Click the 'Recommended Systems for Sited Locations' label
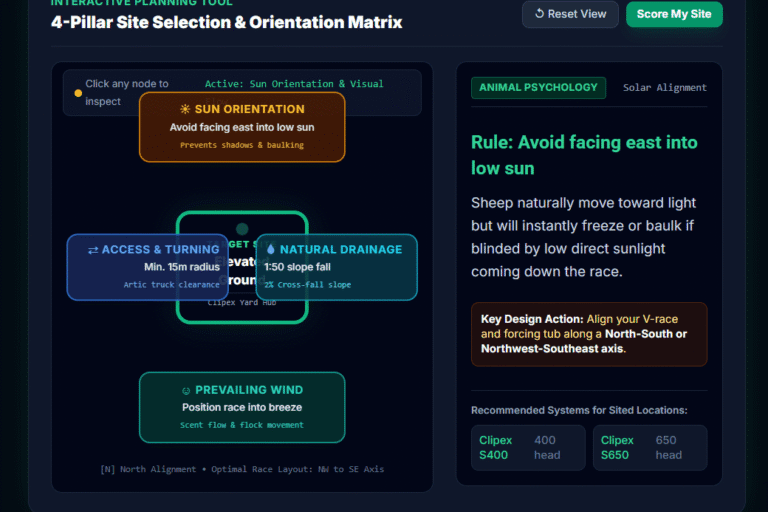 [579, 410]
